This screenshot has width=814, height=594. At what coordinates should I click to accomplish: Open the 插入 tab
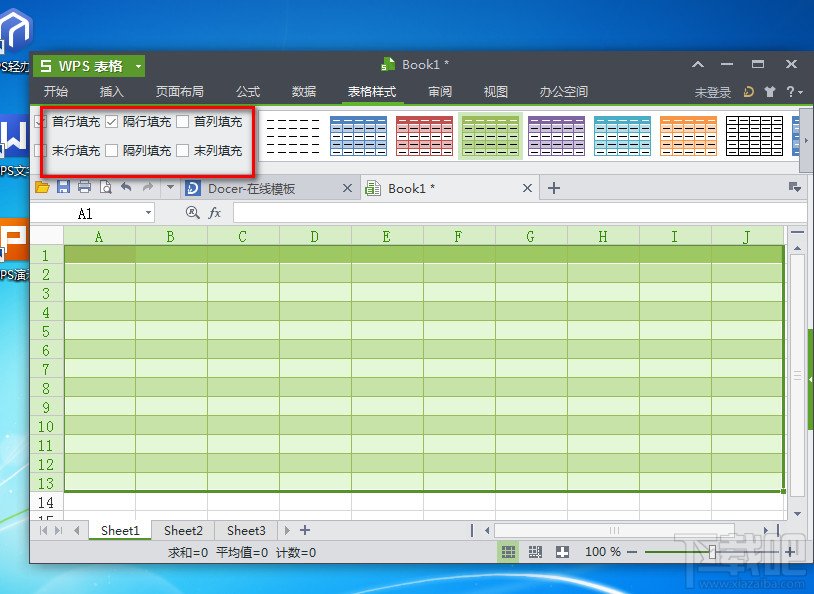click(x=112, y=92)
